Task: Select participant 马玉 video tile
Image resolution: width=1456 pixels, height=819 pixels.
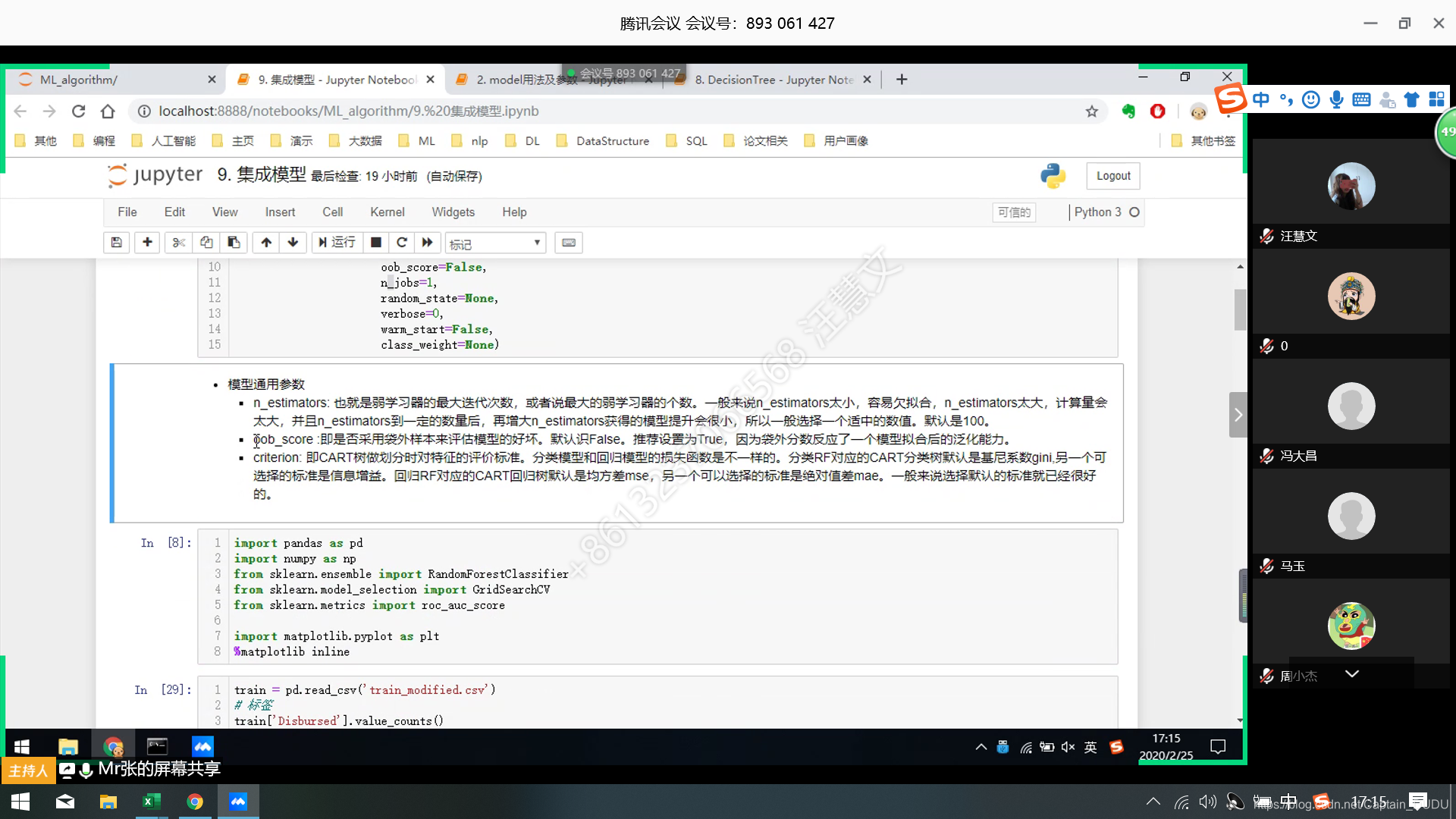Action: click(1351, 523)
